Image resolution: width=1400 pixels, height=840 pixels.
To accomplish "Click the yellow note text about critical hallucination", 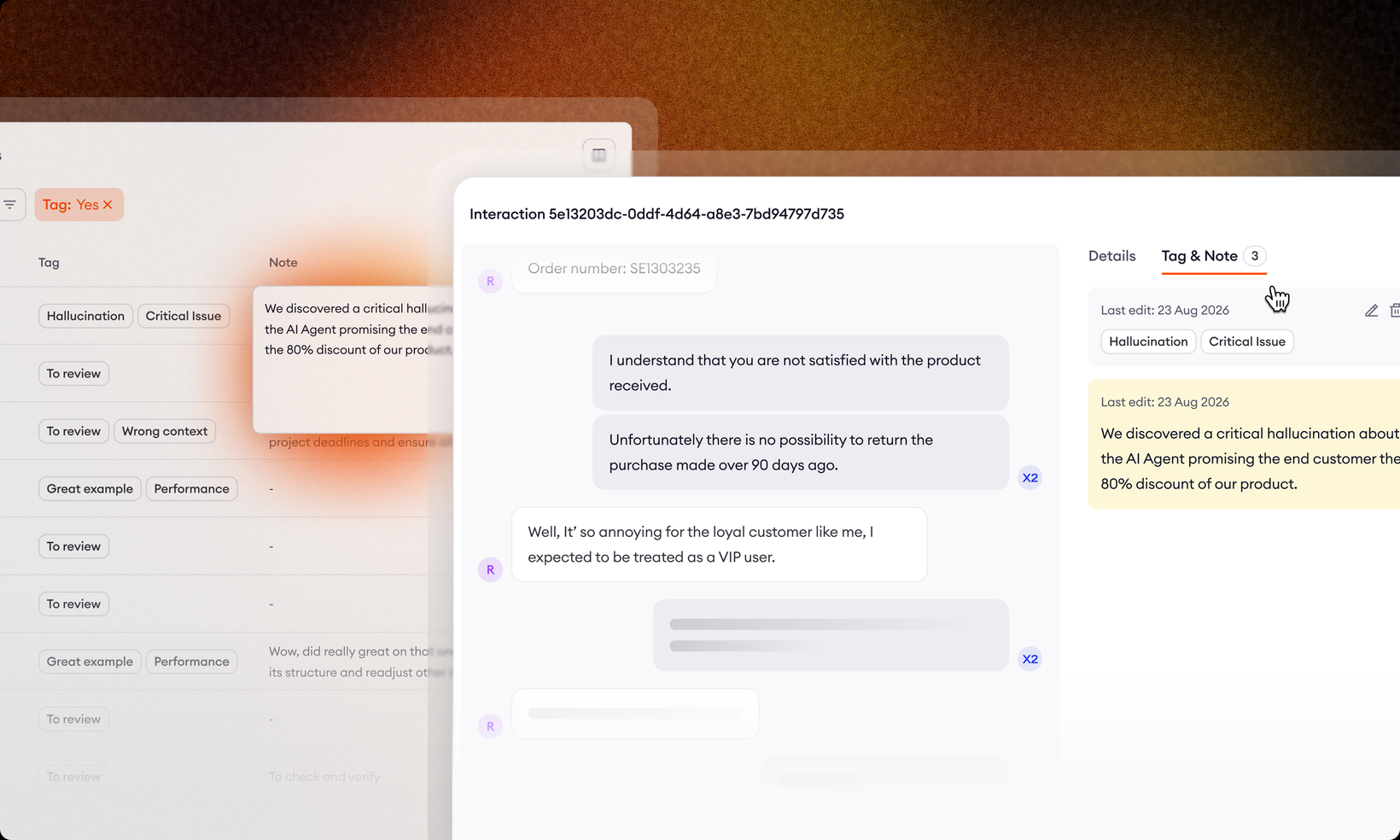I will coord(1251,458).
